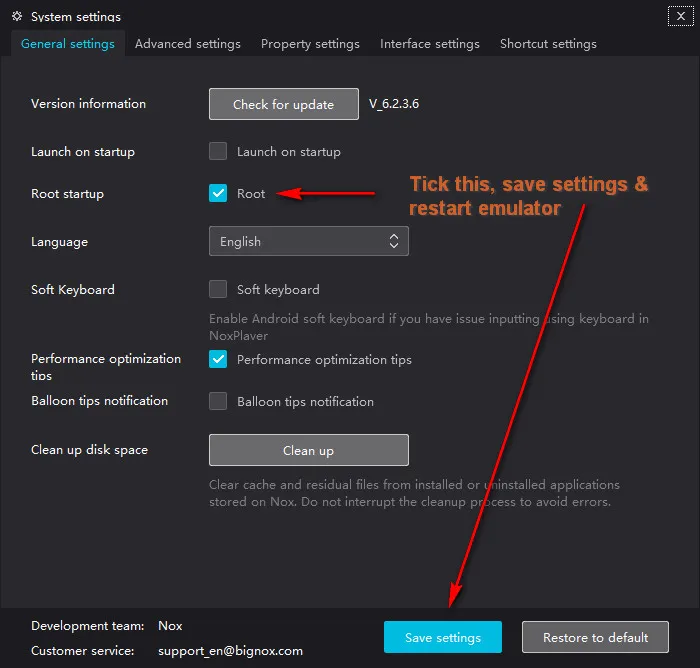The height and width of the screenshot is (668, 700).
Task: Click the System settings window title
Action: pyautogui.click(x=76, y=17)
